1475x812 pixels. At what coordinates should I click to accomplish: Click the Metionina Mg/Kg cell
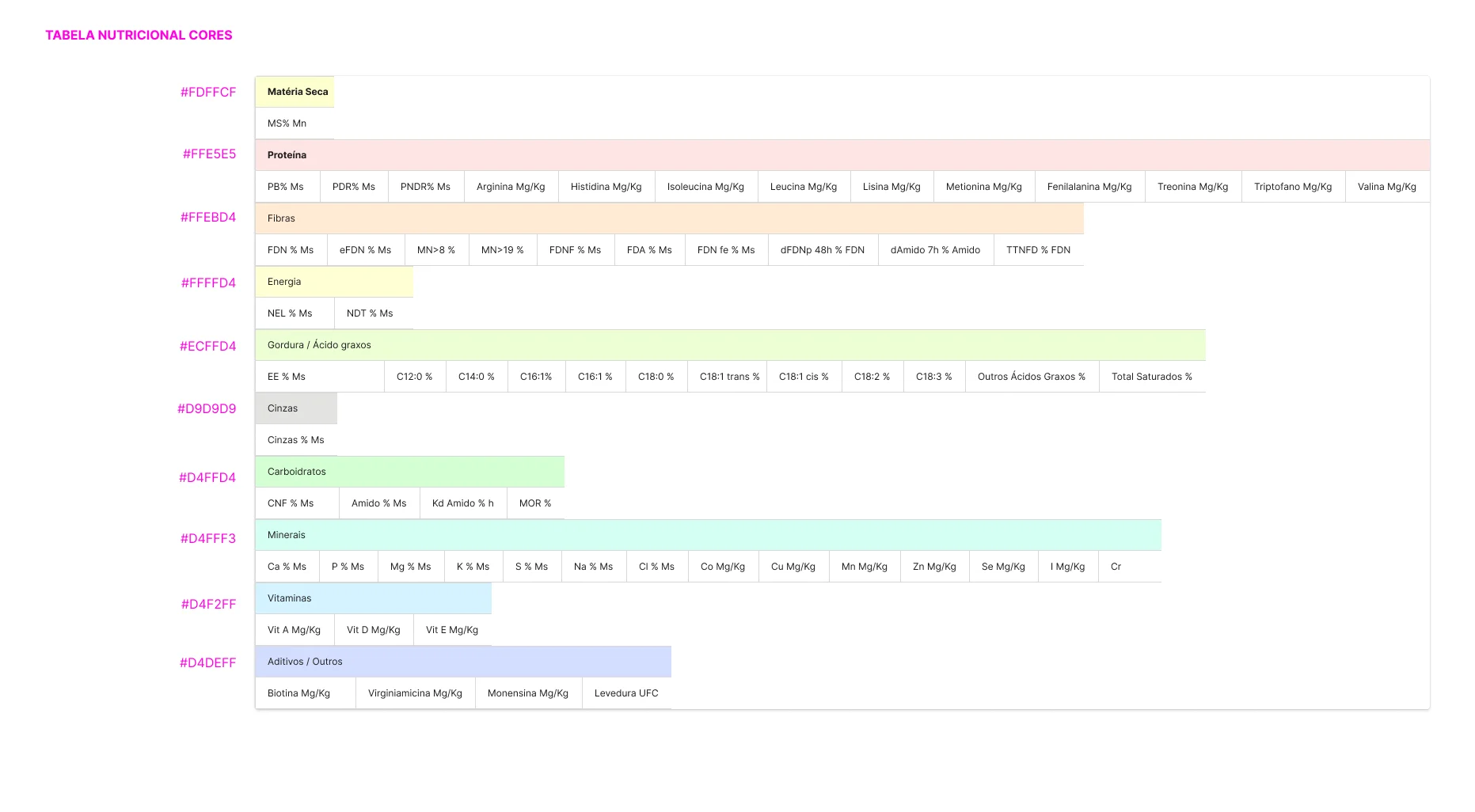coord(984,187)
